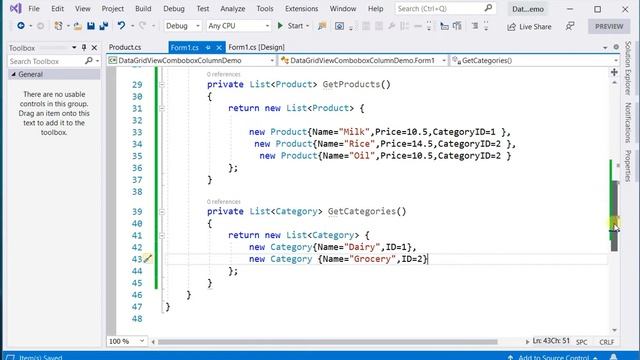Screen dimensions: 640x360
Task: Open the Form1.cs [Design] tab
Action: pos(256,47)
